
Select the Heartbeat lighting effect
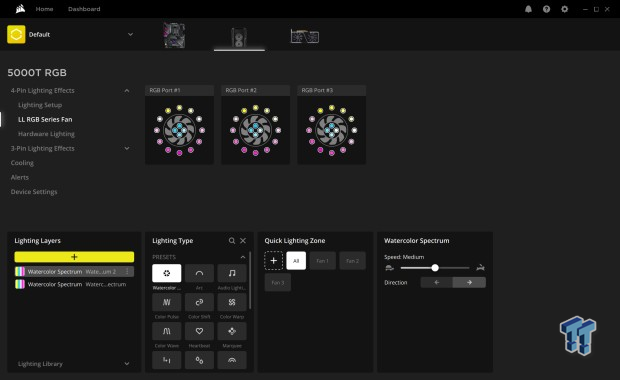[x=199, y=331]
